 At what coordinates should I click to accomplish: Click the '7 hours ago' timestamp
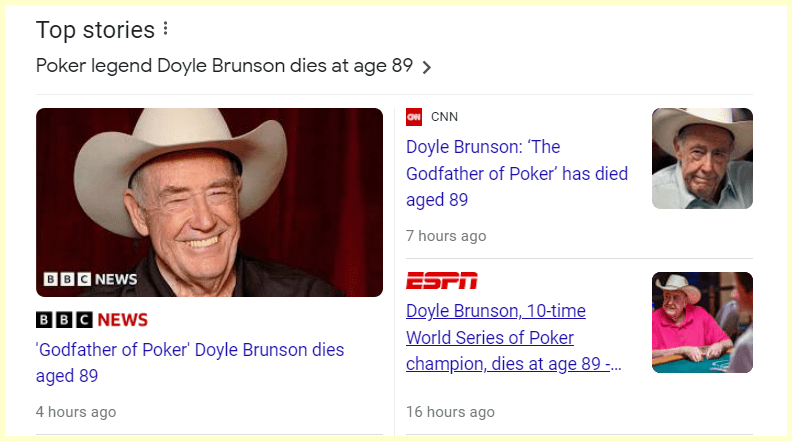tap(446, 236)
